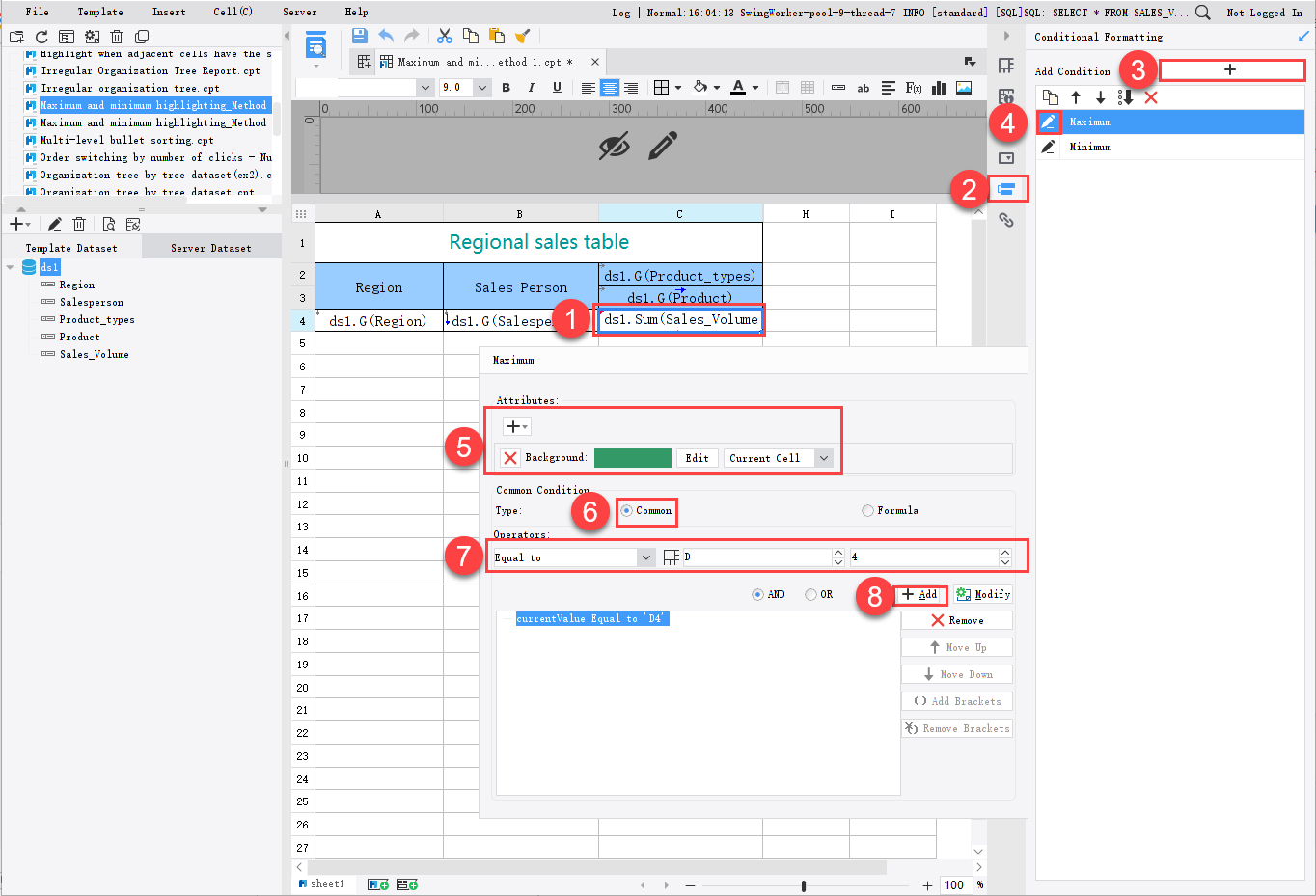The image size is (1316, 896).
Task: Click the green Background color swatch
Action: 632,458
